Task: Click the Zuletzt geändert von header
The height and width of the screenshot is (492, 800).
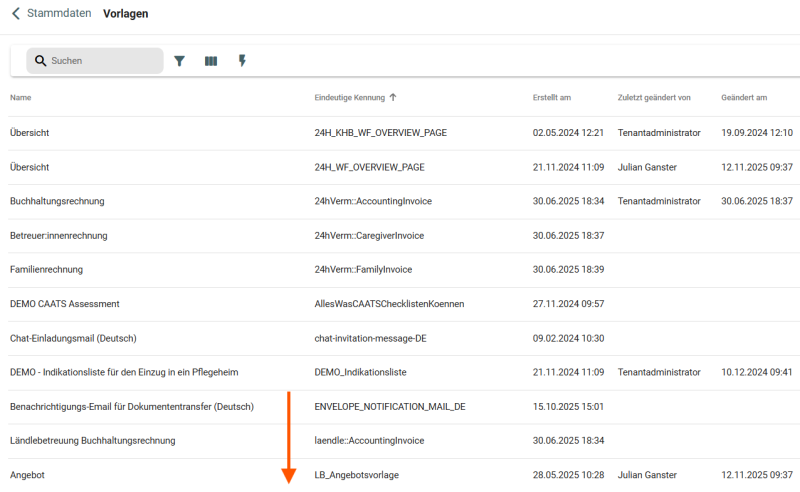Action: [x=654, y=98]
